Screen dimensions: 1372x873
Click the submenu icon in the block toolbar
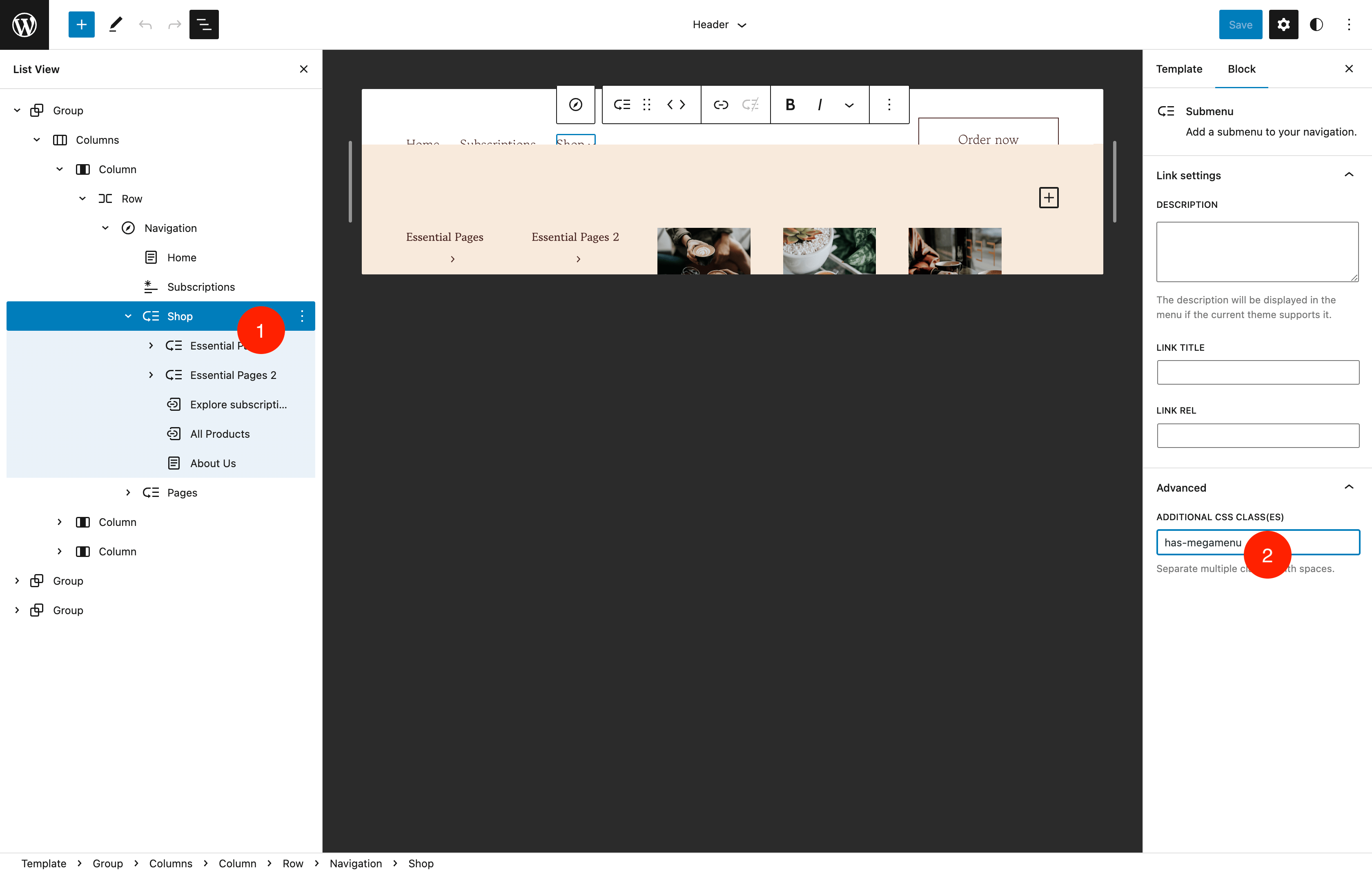click(621, 104)
